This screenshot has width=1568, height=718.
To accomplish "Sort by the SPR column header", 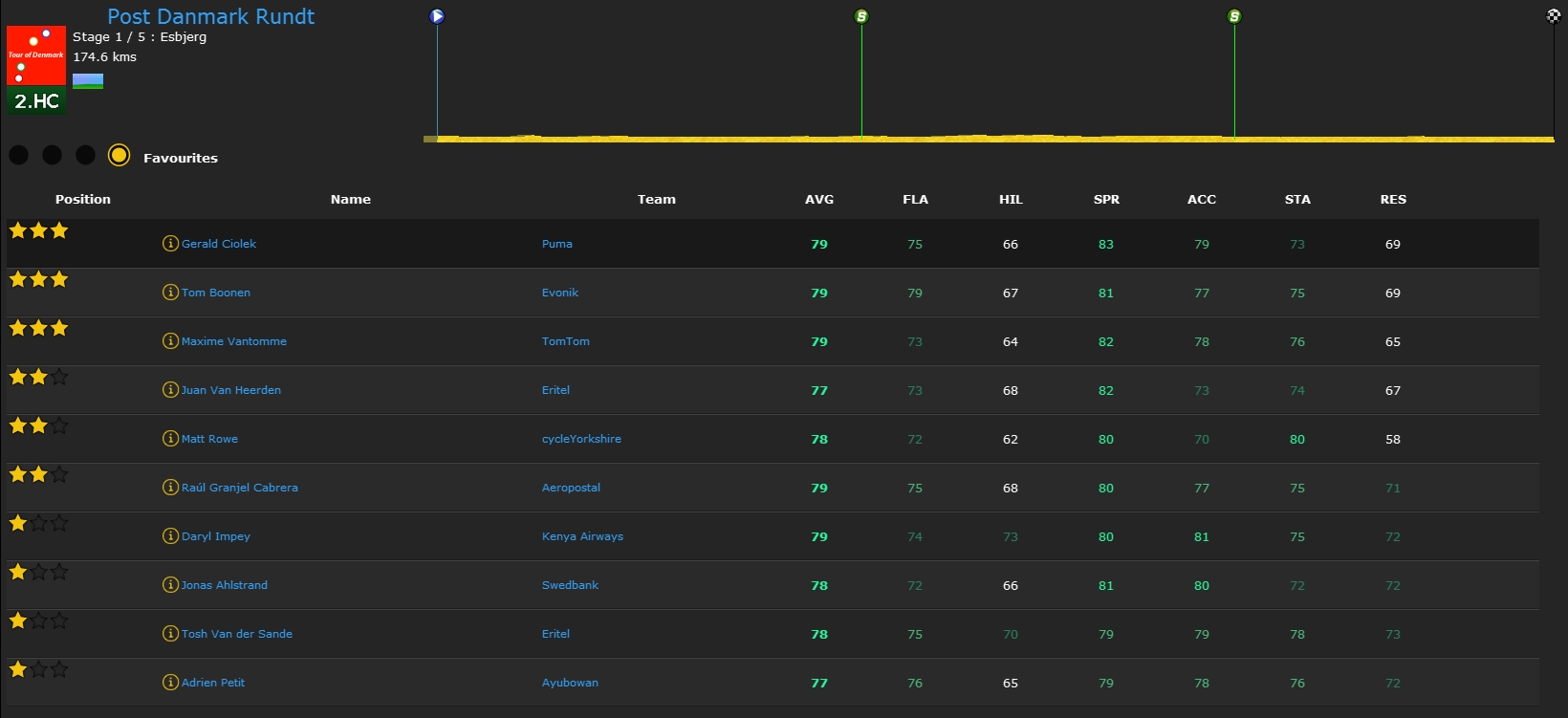I will click(x=1106, y=199).
